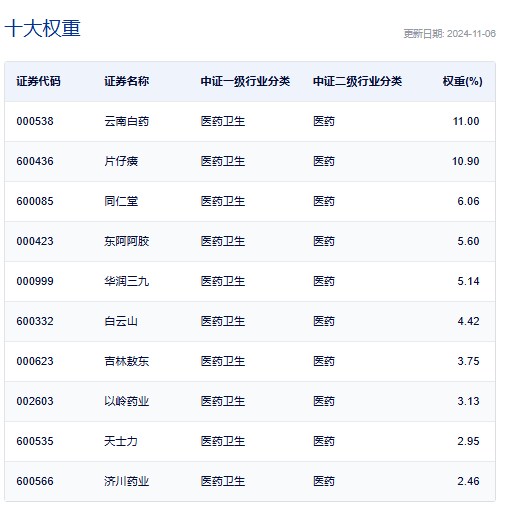Select the 华润三九 name cell
This screenshot has width=517, height=505.
click(126, 281)
